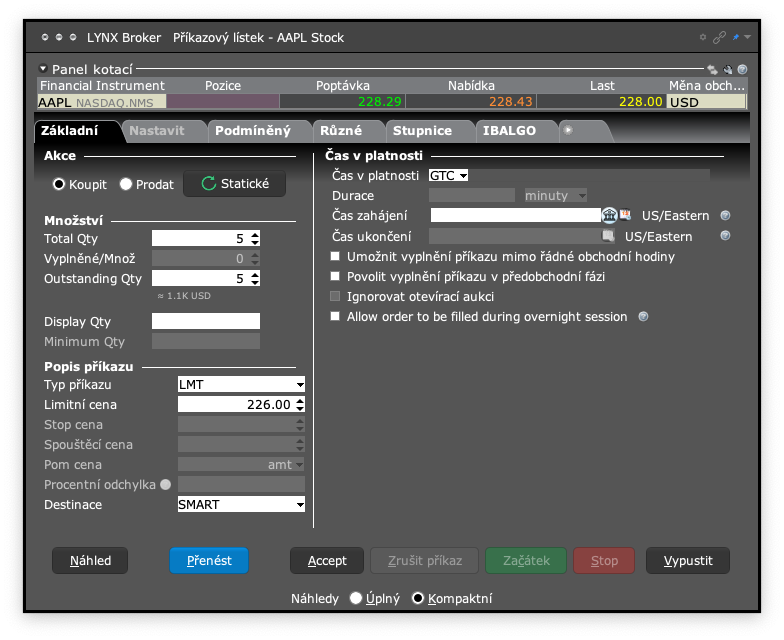Image resolution: width=784 pixels, height=640 pixels.
Task: Click the Statické button
Action: (234, 184)
